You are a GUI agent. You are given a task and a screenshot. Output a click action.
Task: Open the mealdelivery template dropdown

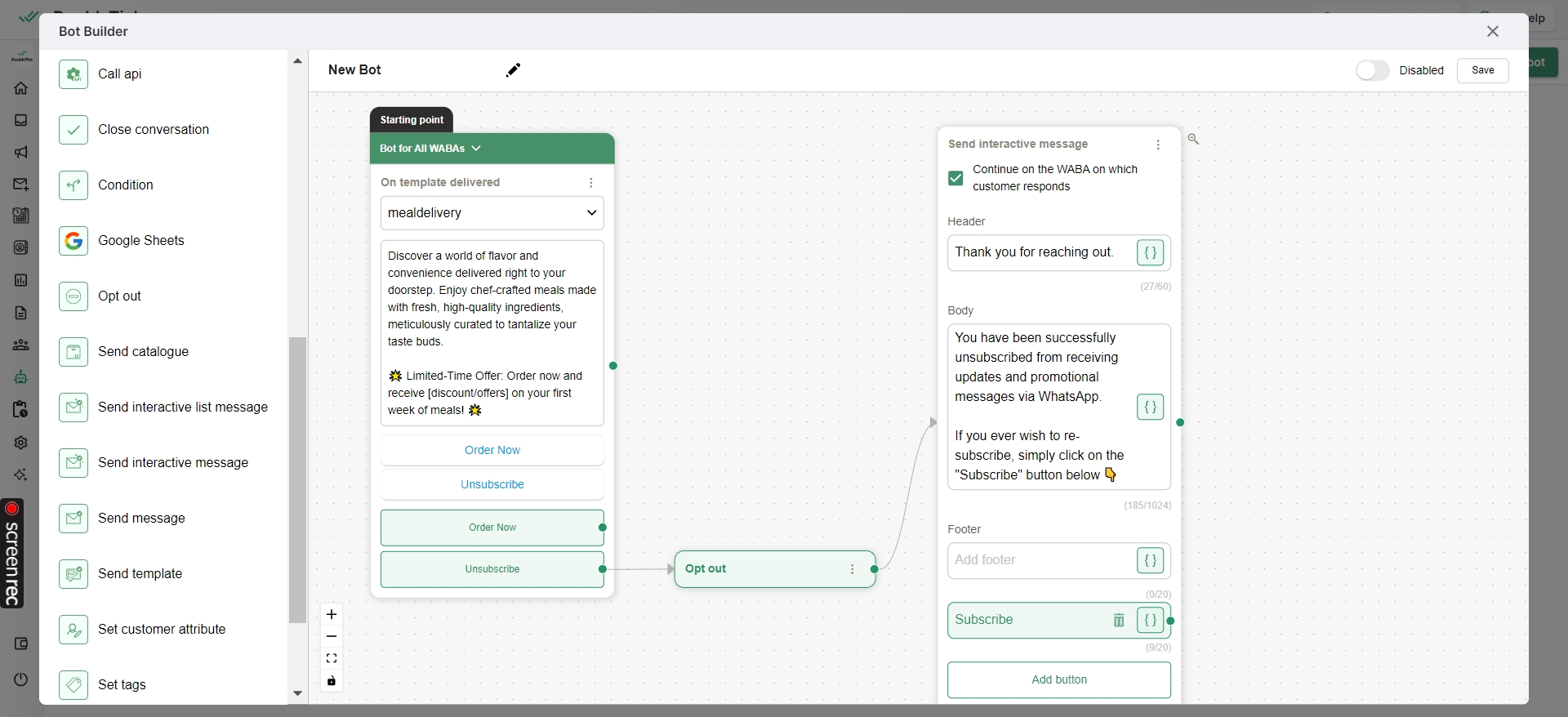(x=492, y=213)
